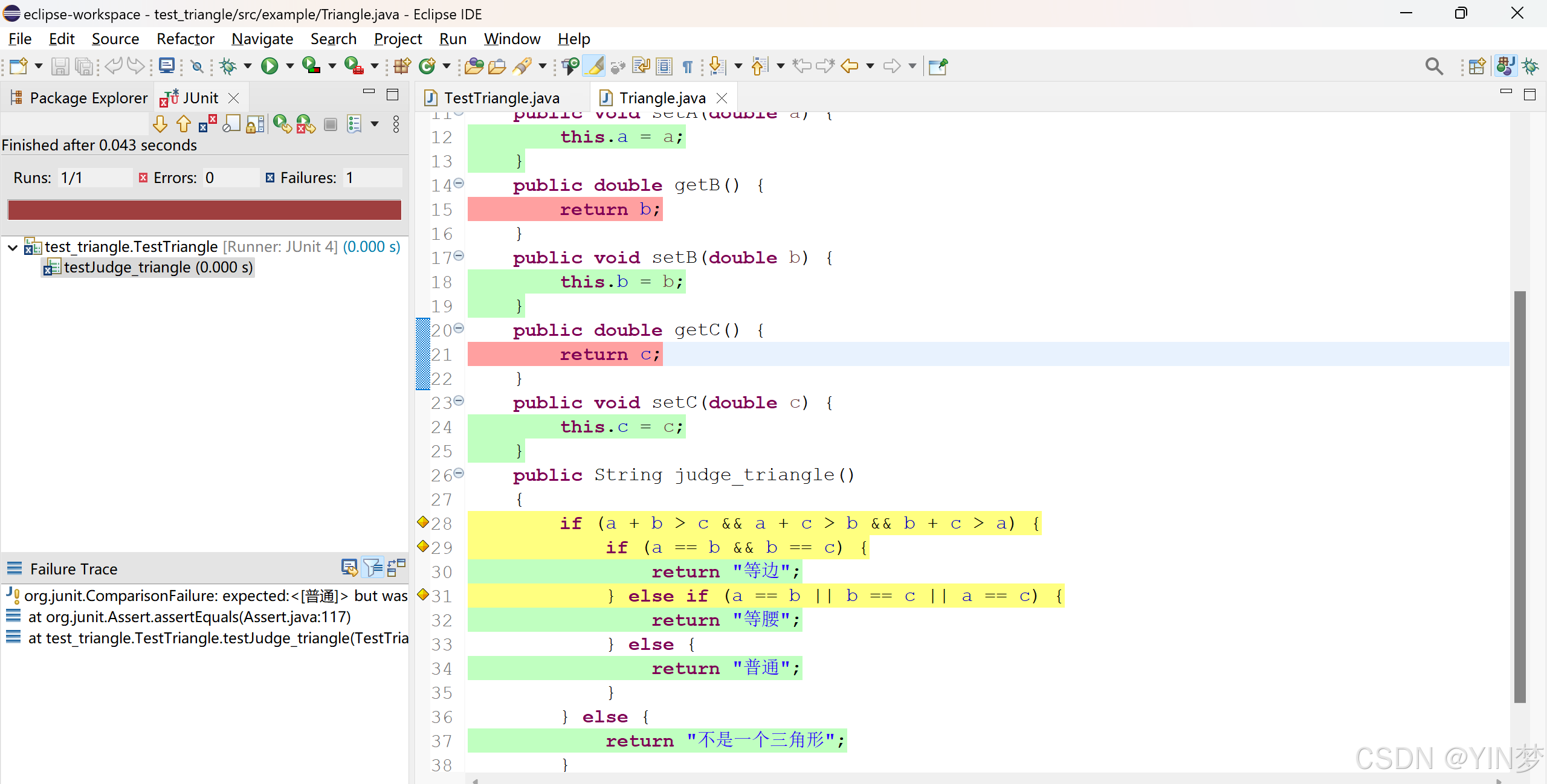Click Next Failed Test down arrow
Screen dimensions: 1547x784
click(160, 124)
